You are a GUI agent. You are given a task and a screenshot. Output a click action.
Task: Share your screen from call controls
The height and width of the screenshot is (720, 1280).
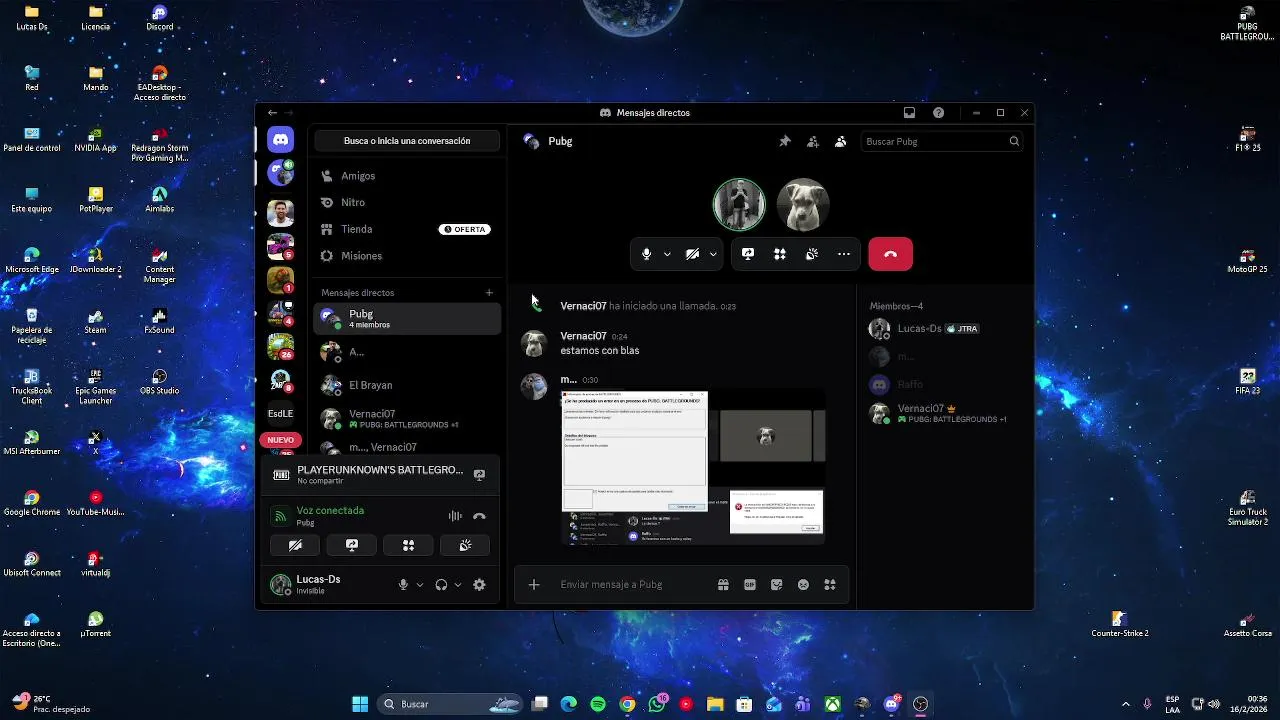pos(748,254)
